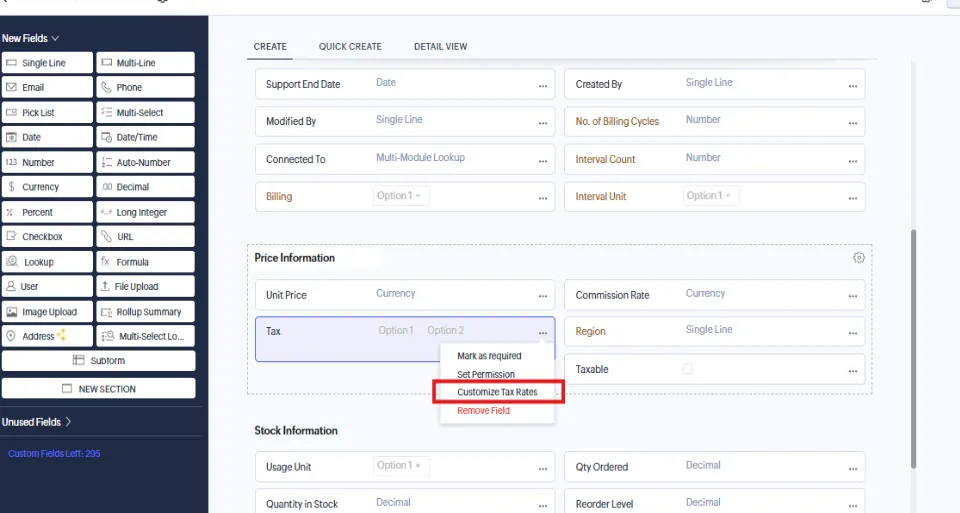Click the vertical scrollbar of the layout
Image resolution: width=960 pixels, height=513 pixels.
coord(913,349)
